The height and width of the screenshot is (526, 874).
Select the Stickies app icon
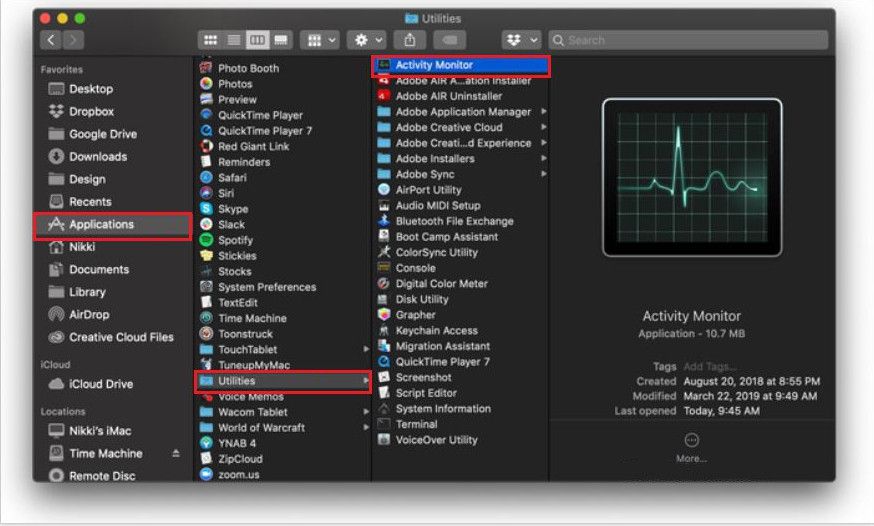click(x=206, y=256)
